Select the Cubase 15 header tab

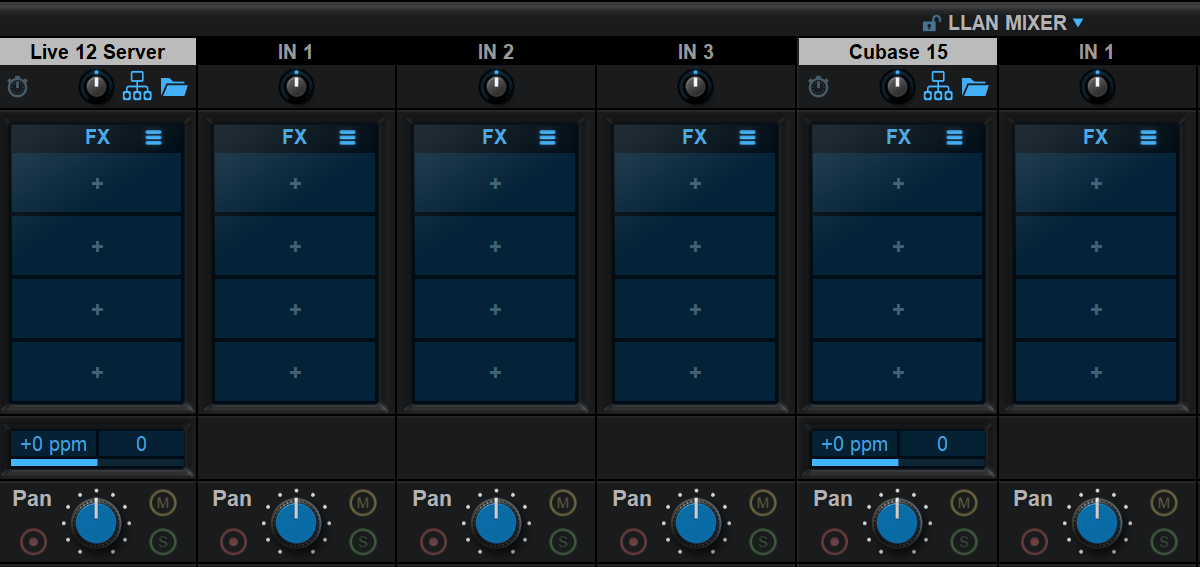pyautogui.click(x=897, y=52)
